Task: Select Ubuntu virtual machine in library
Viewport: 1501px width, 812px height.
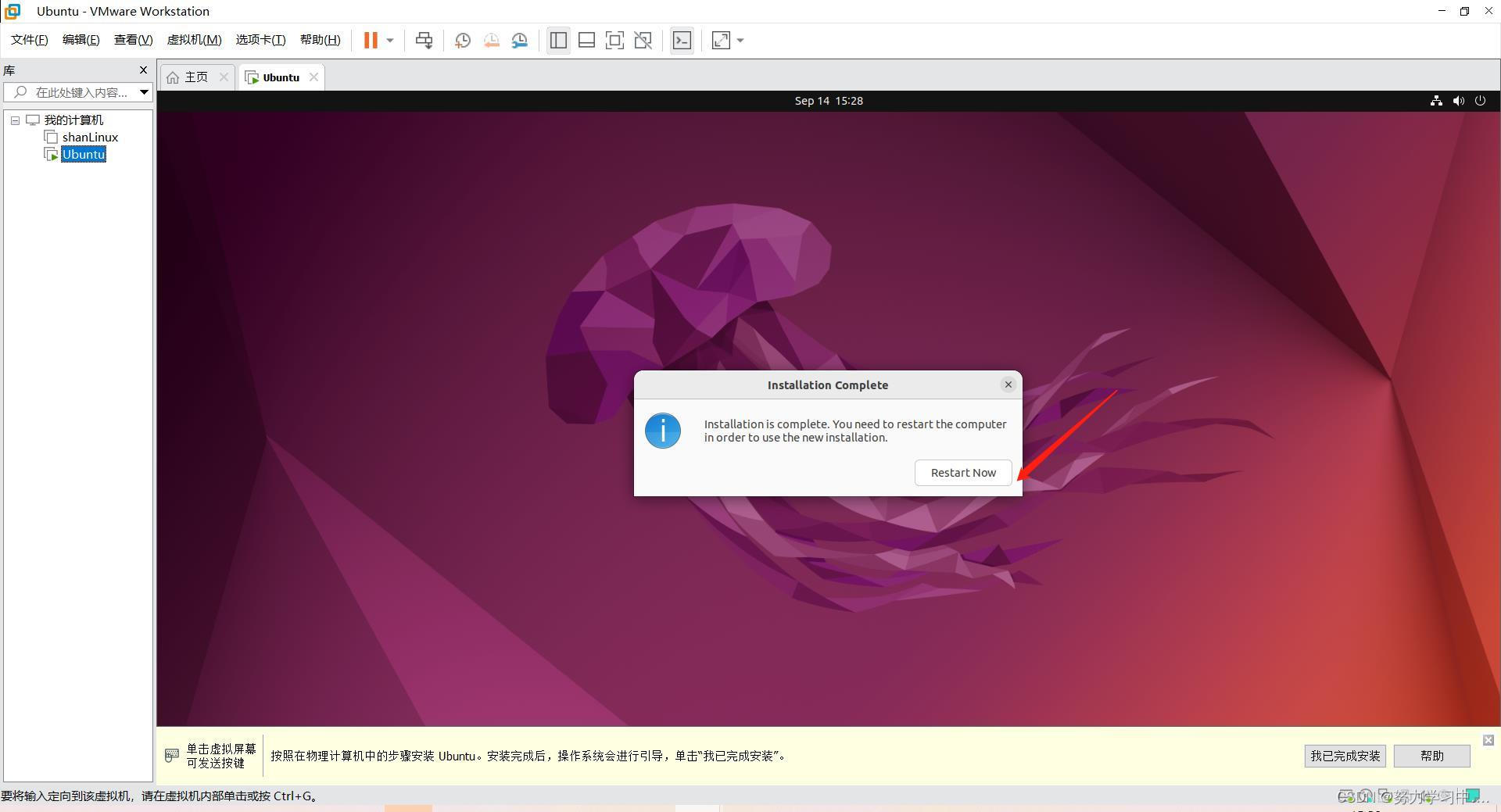Action: point(84,154)
